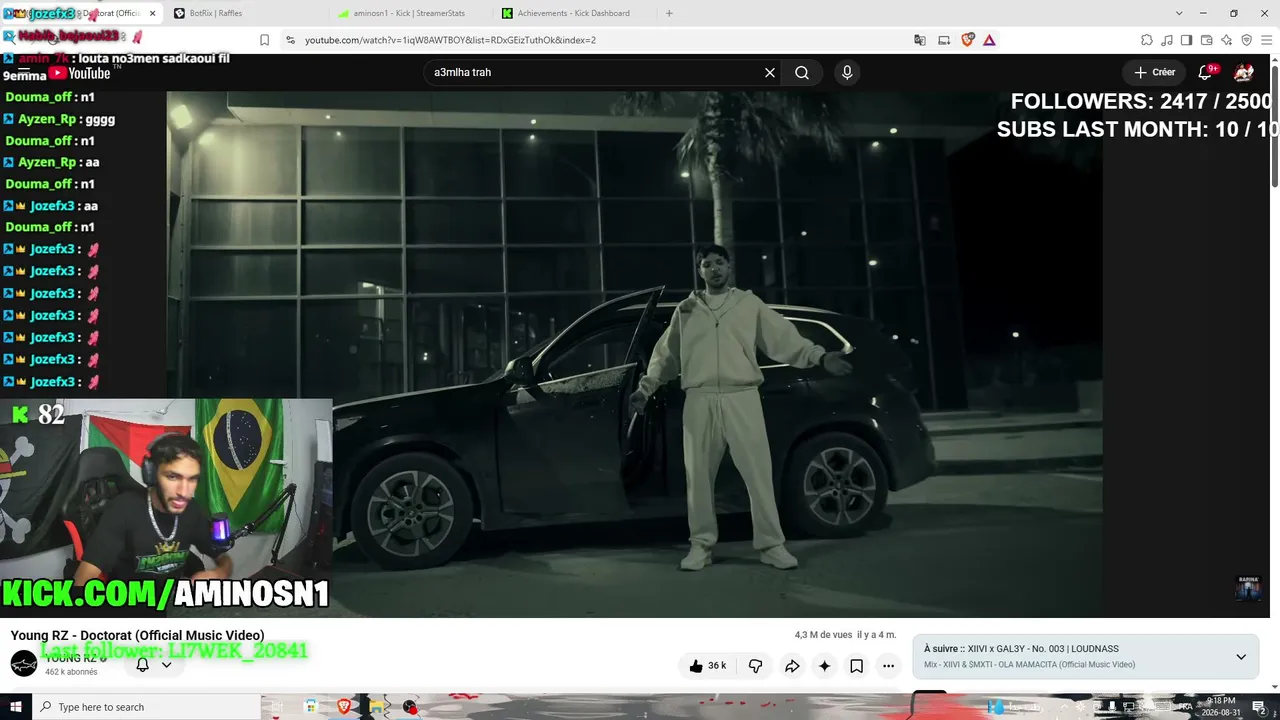Click the page translate icon in address bar

click(x=920, y=40)
